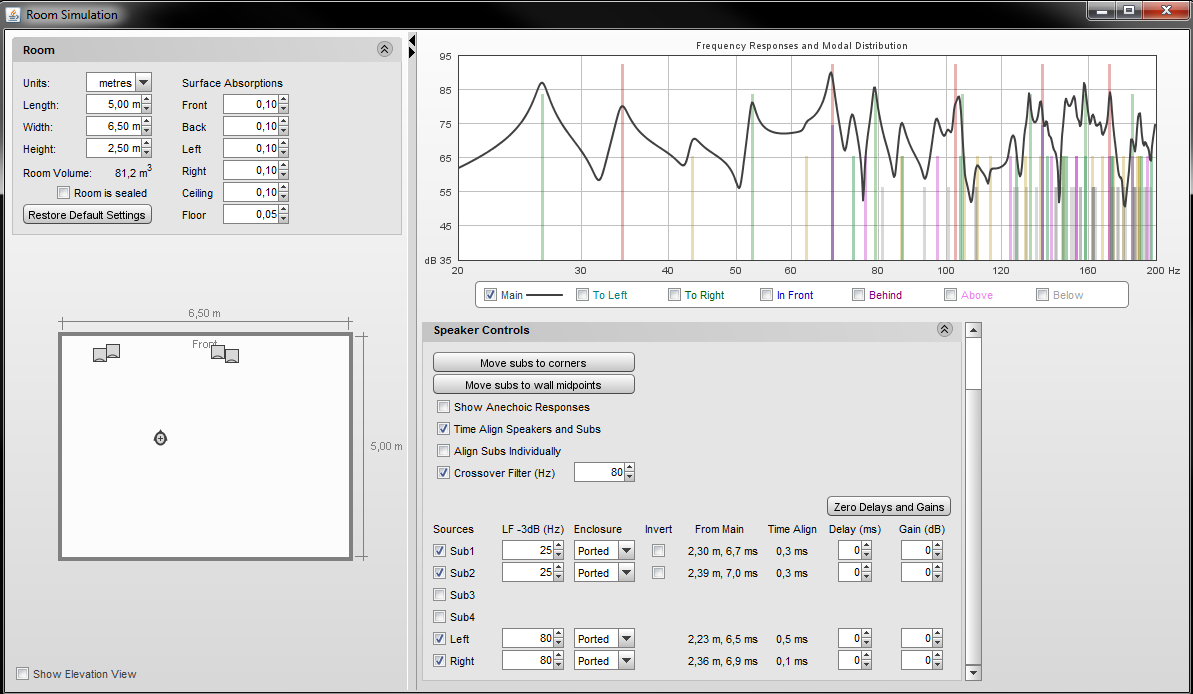
Task: Open the Units dropdown
Action: tap(143, 83)
